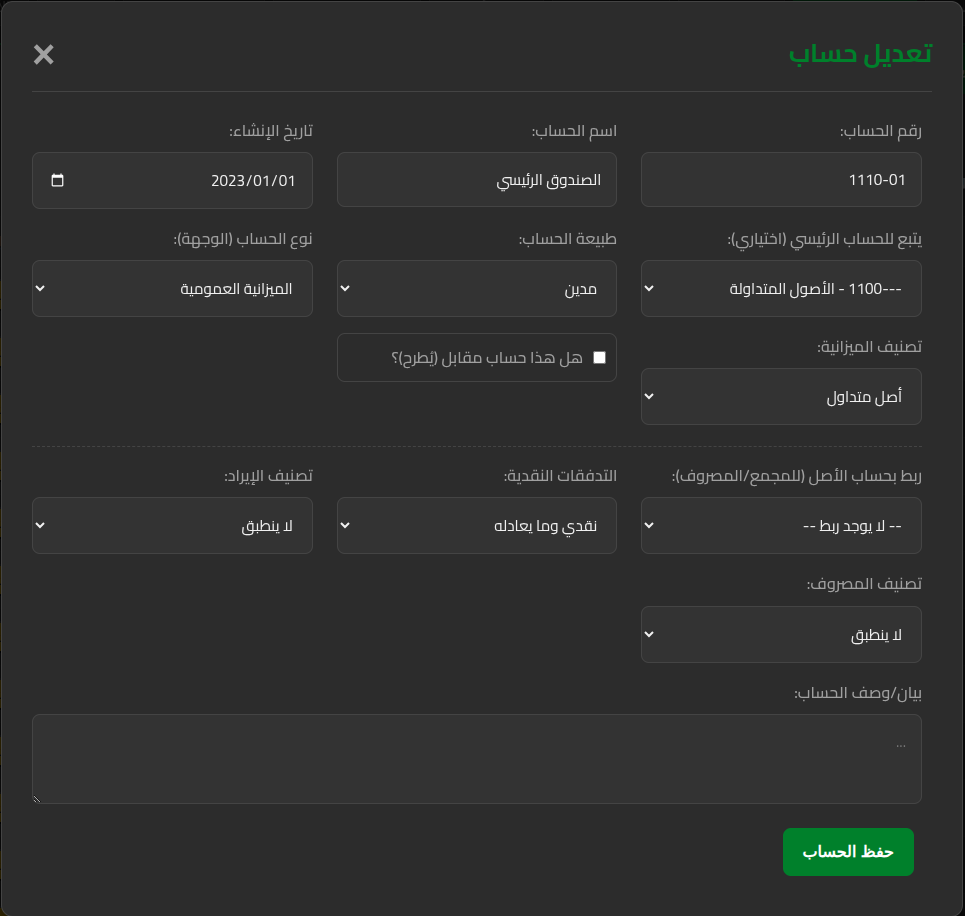This screenshot has width=965, height=916.
Task: Focus the رقم الحساب field containing 1110-01
Action: point(781,180)
